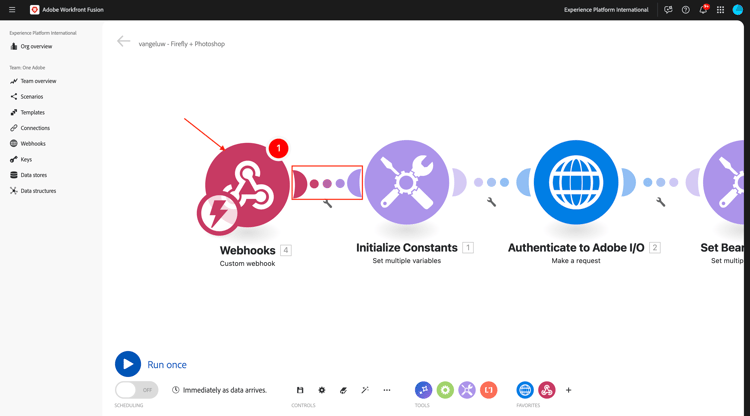The image size is (750, 416).
Task: Click the dotted connector after Authenticate module
Action: pos(661,182)
